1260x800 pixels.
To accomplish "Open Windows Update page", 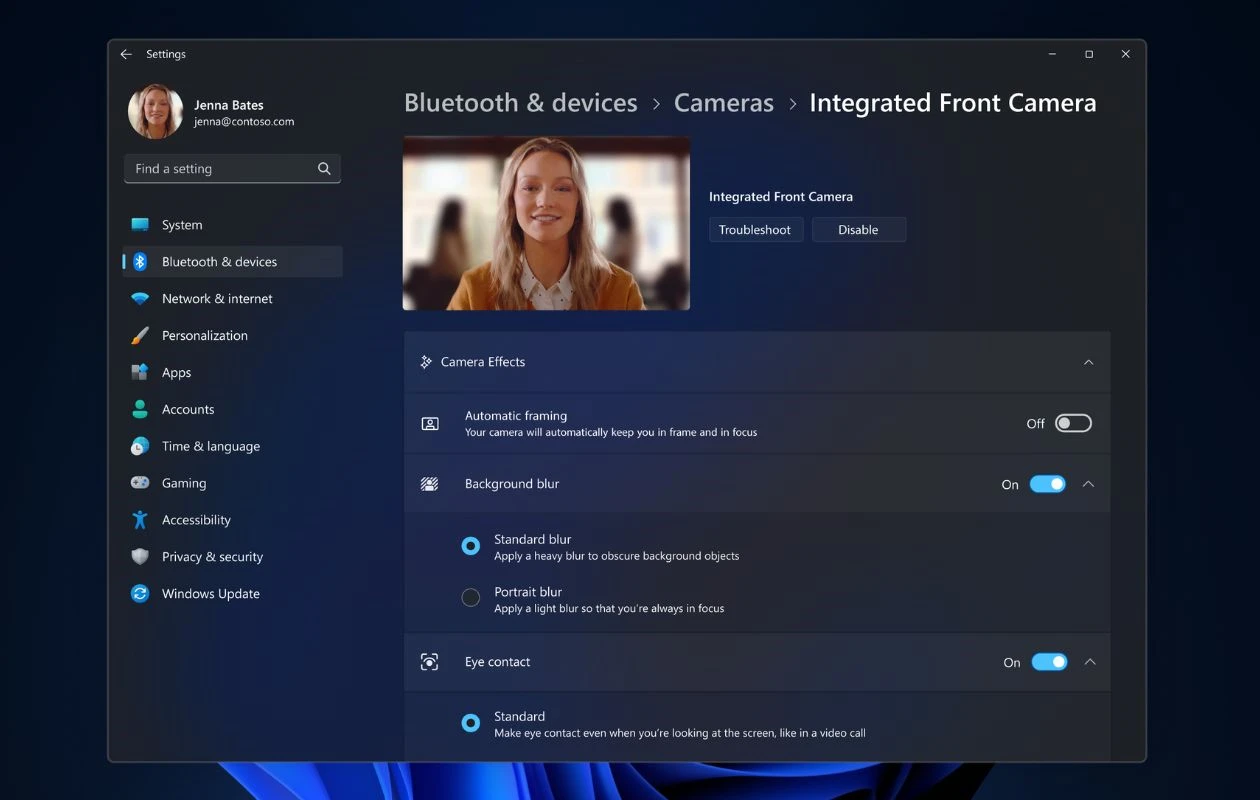I will point(232,594).
